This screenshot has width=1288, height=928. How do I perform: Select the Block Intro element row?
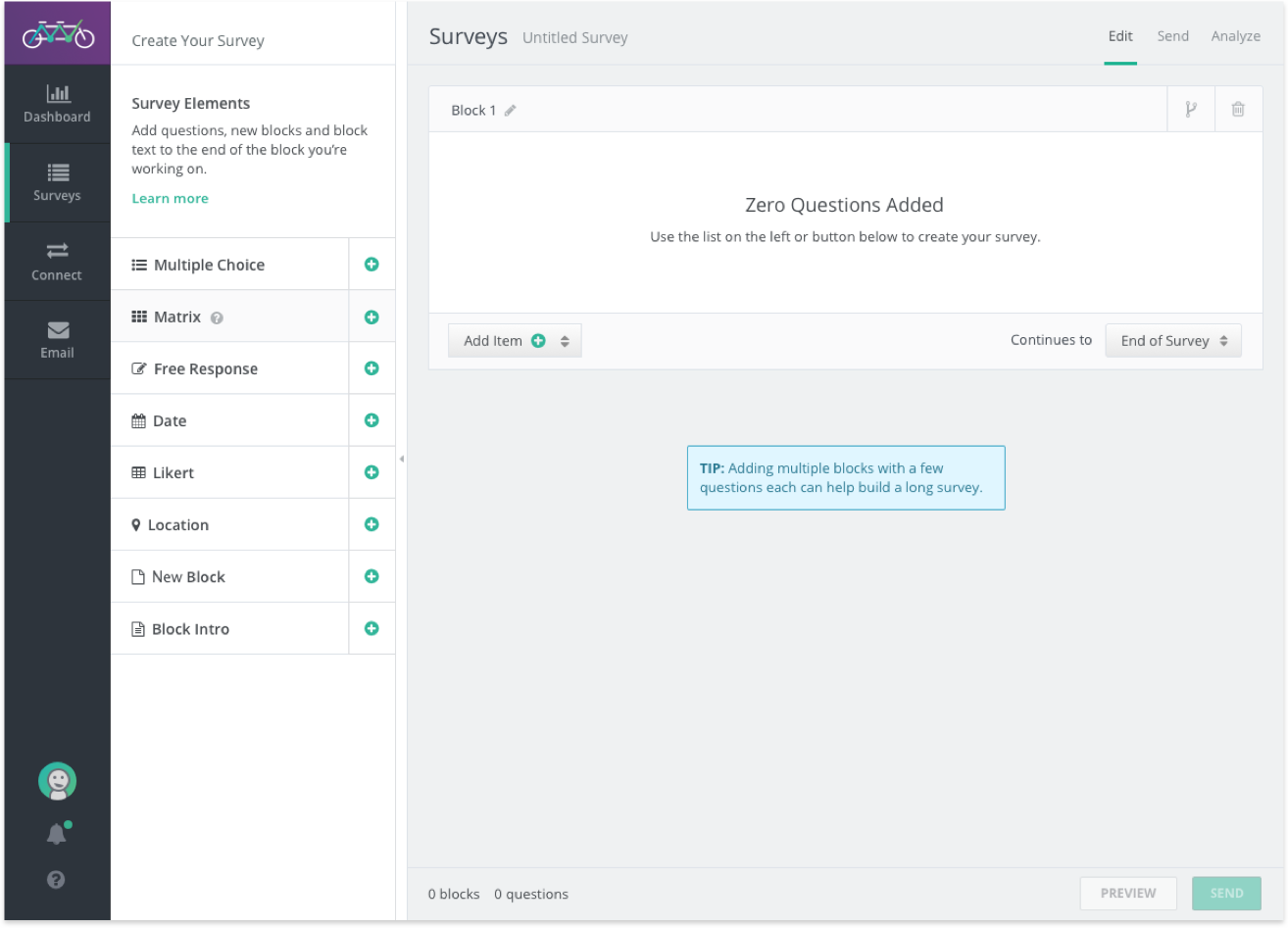pyautogui.click(x=230, y=628)
